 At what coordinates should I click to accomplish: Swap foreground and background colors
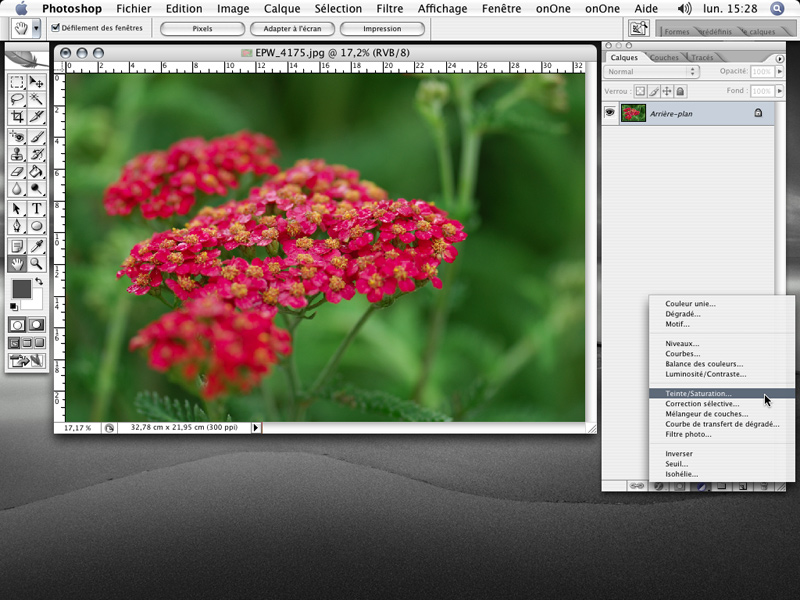click(x=39, y=281)
